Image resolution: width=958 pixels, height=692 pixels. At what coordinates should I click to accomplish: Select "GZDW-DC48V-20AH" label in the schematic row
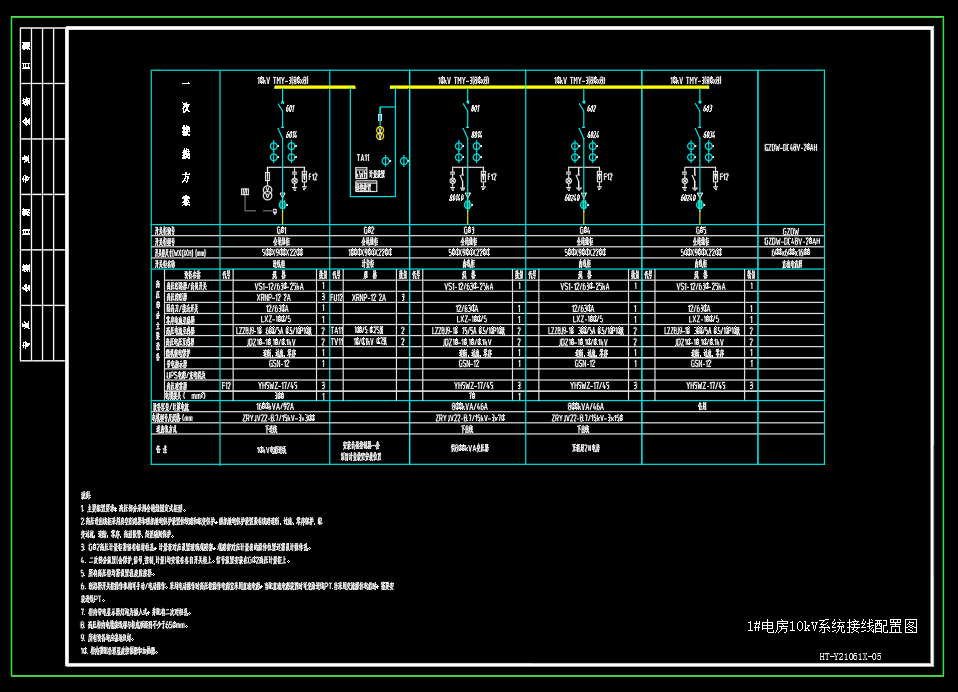pyautogui.click(x=791, y=147)
